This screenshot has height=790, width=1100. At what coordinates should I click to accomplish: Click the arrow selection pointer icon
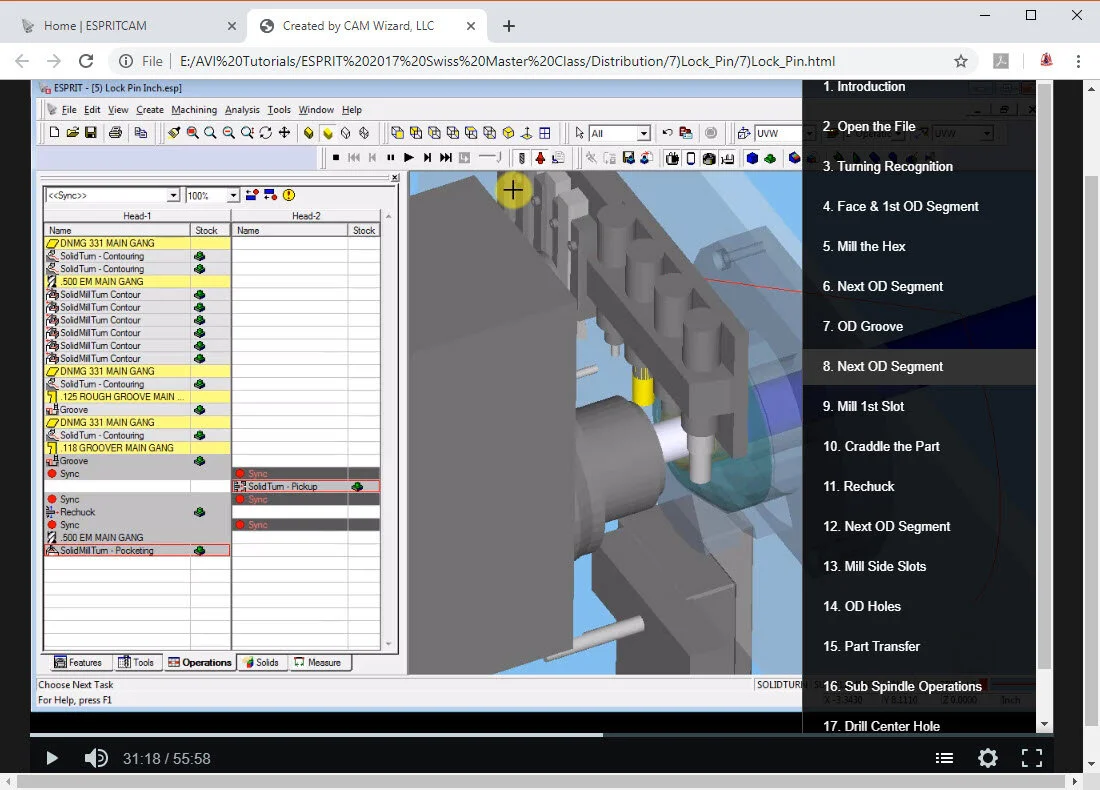pos(579,133)
